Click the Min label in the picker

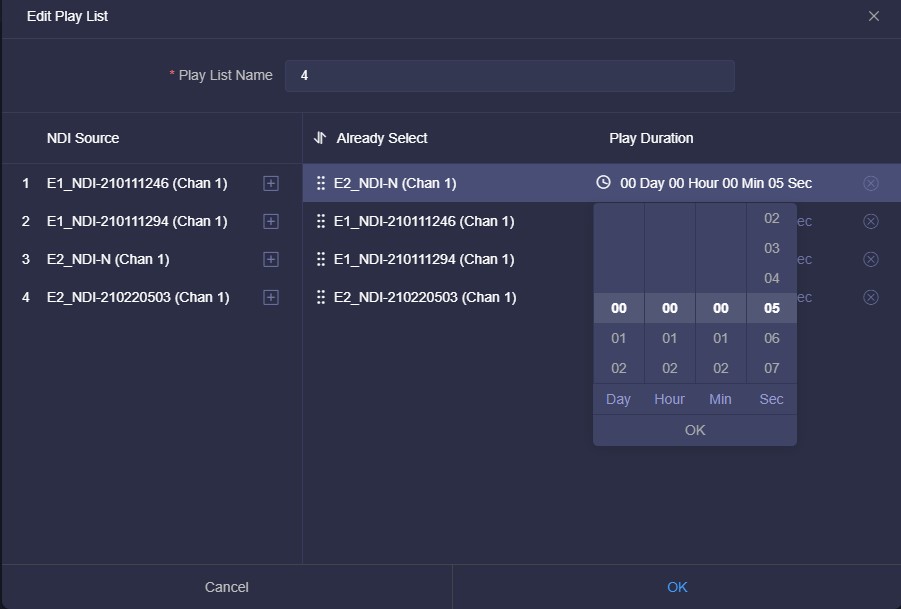tap(720, 399)
